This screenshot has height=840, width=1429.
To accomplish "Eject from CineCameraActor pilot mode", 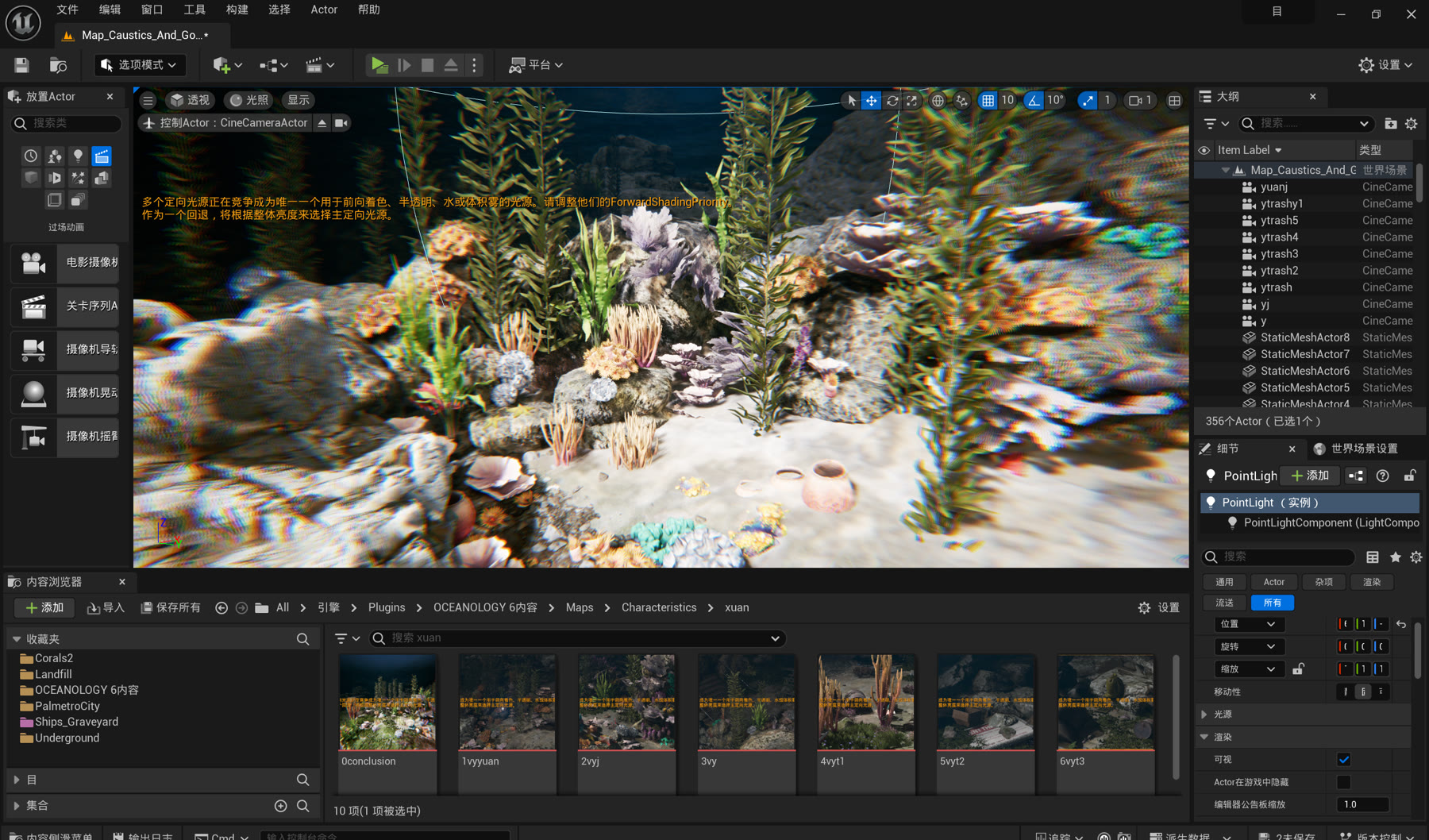I will [x=322, y=123].
